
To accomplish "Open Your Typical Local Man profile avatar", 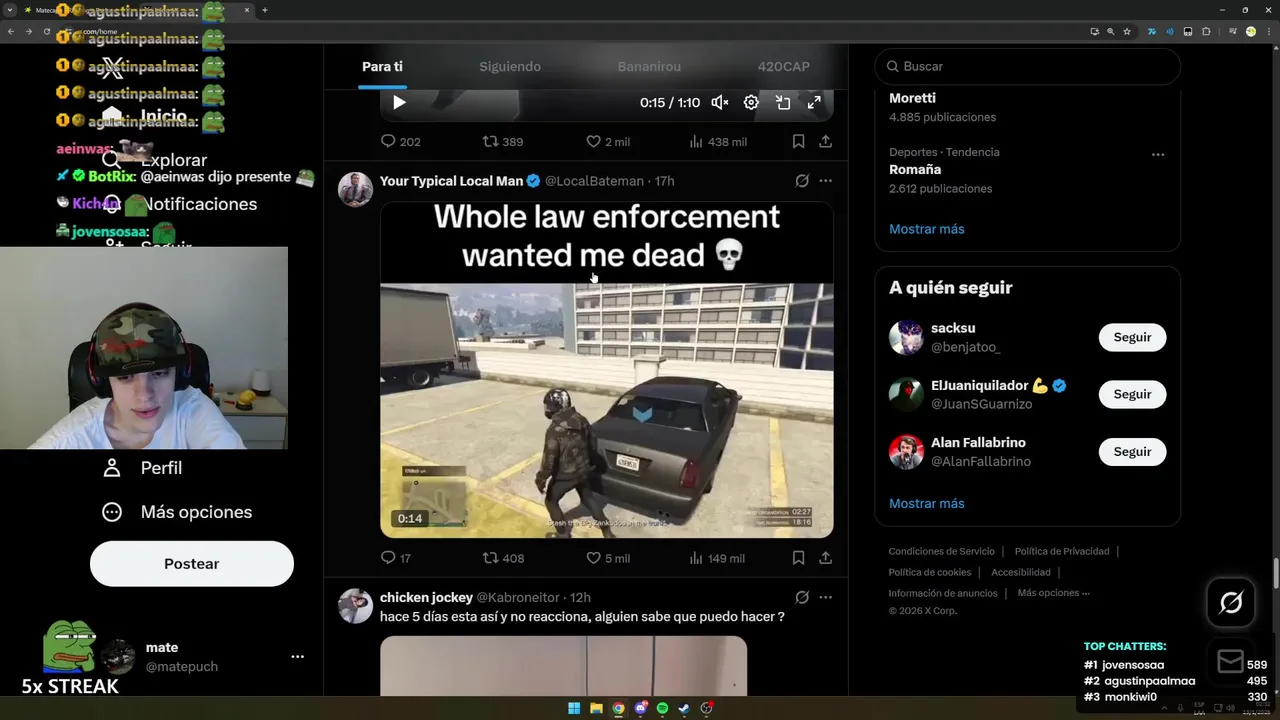I will [x=355, y=189].
